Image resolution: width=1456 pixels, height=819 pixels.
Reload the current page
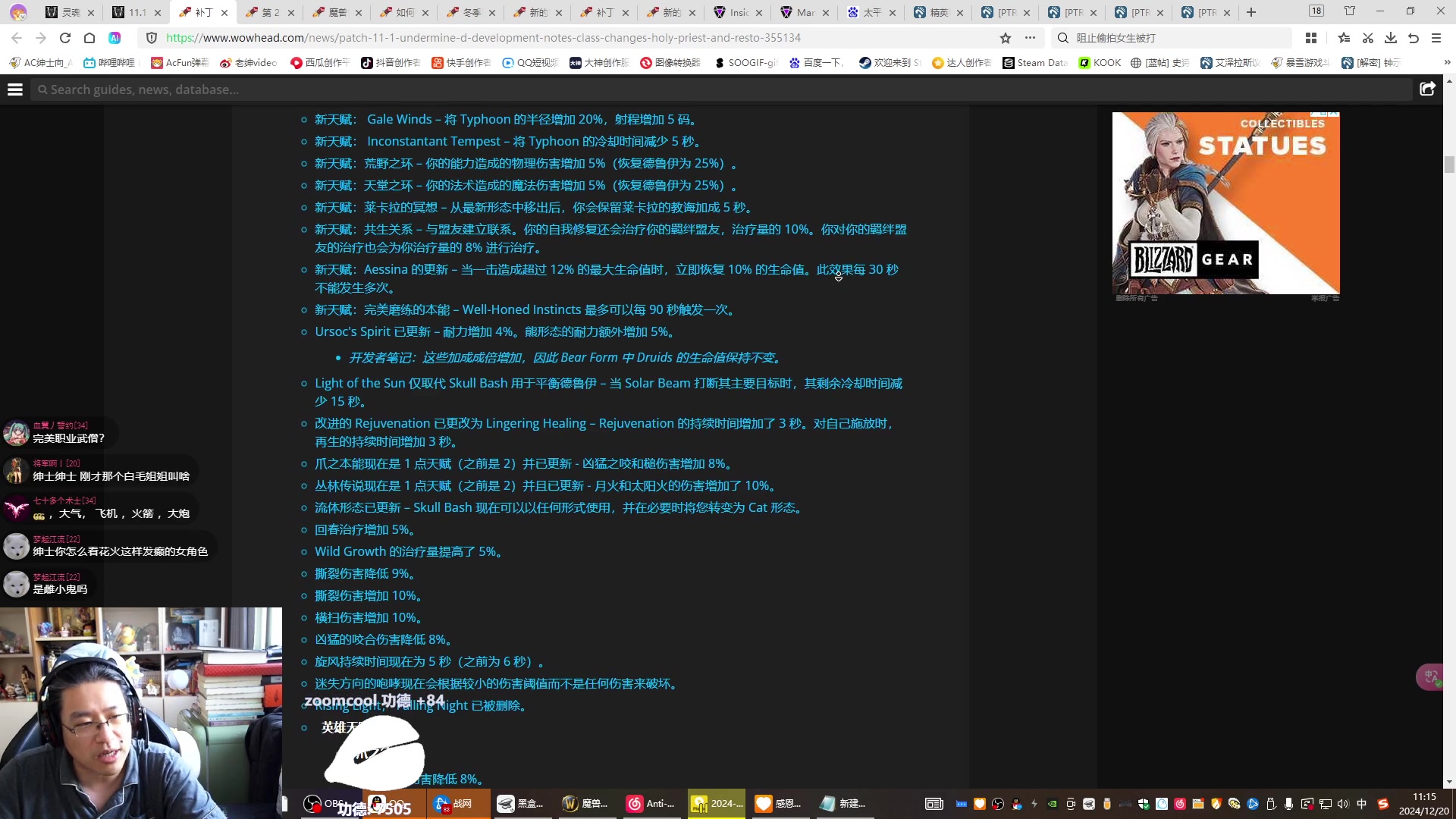(x=65, y=38)
